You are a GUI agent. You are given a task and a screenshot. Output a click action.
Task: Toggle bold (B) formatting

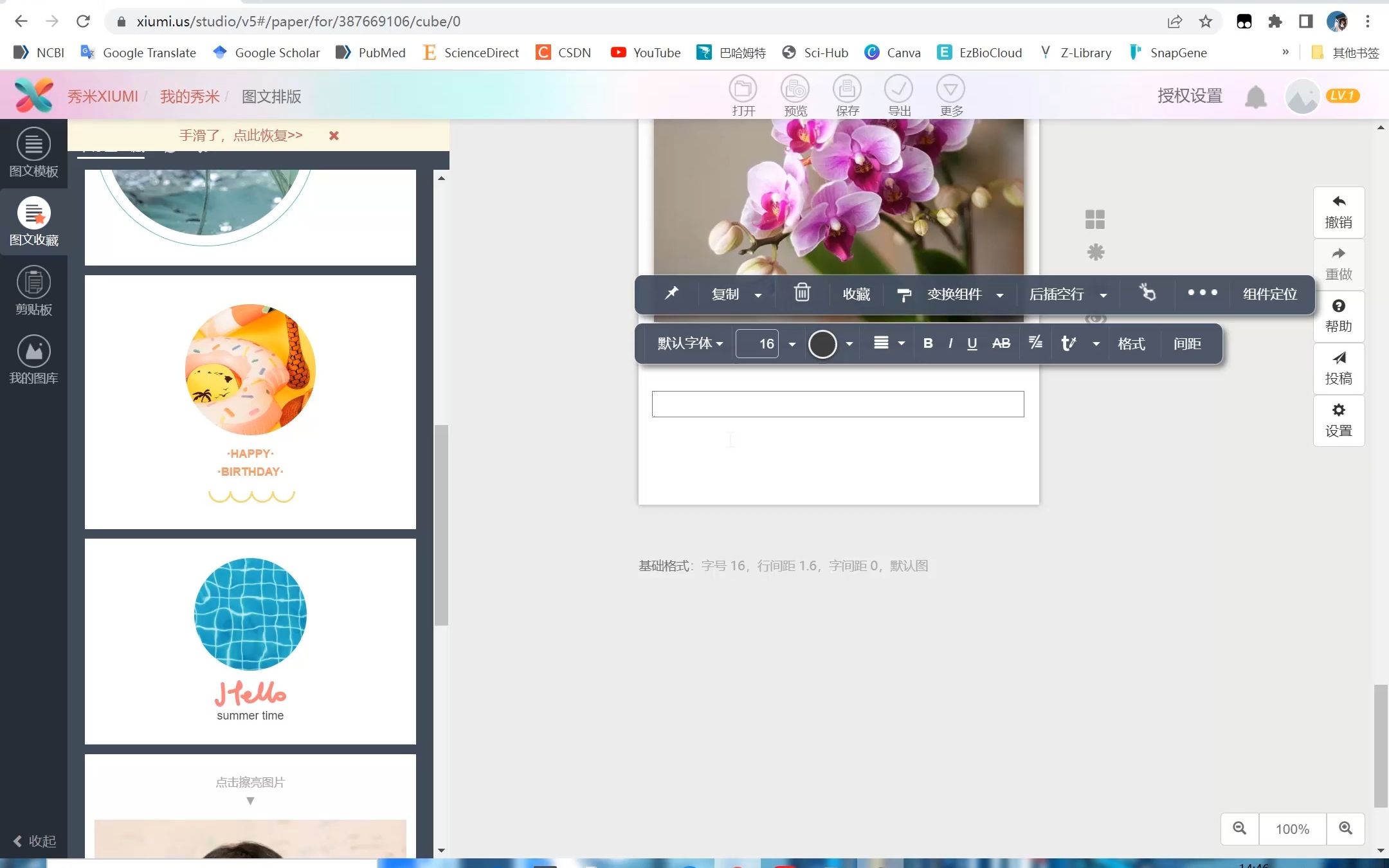coord(927,343)
